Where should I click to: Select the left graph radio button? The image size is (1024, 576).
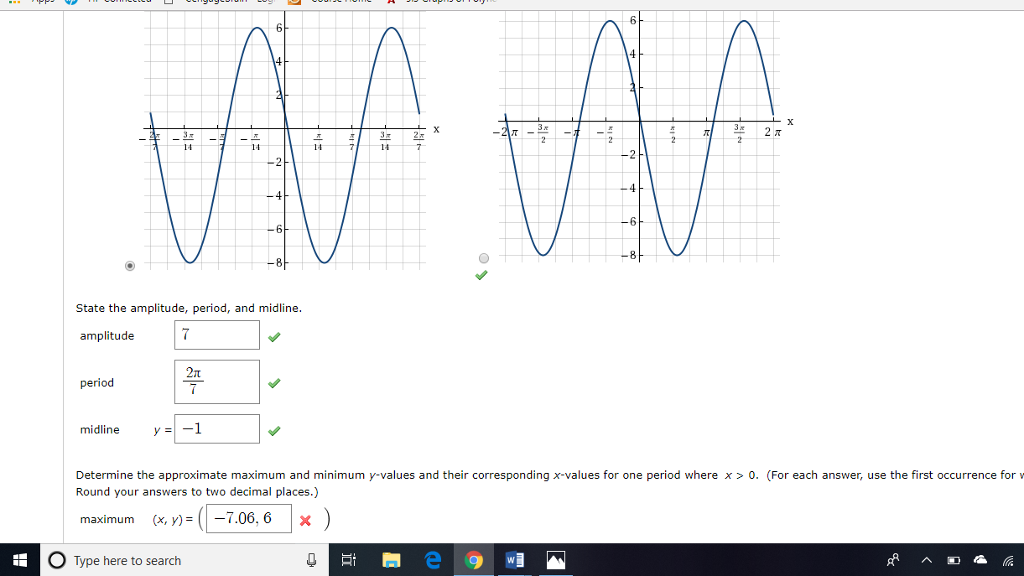[130, 265]
